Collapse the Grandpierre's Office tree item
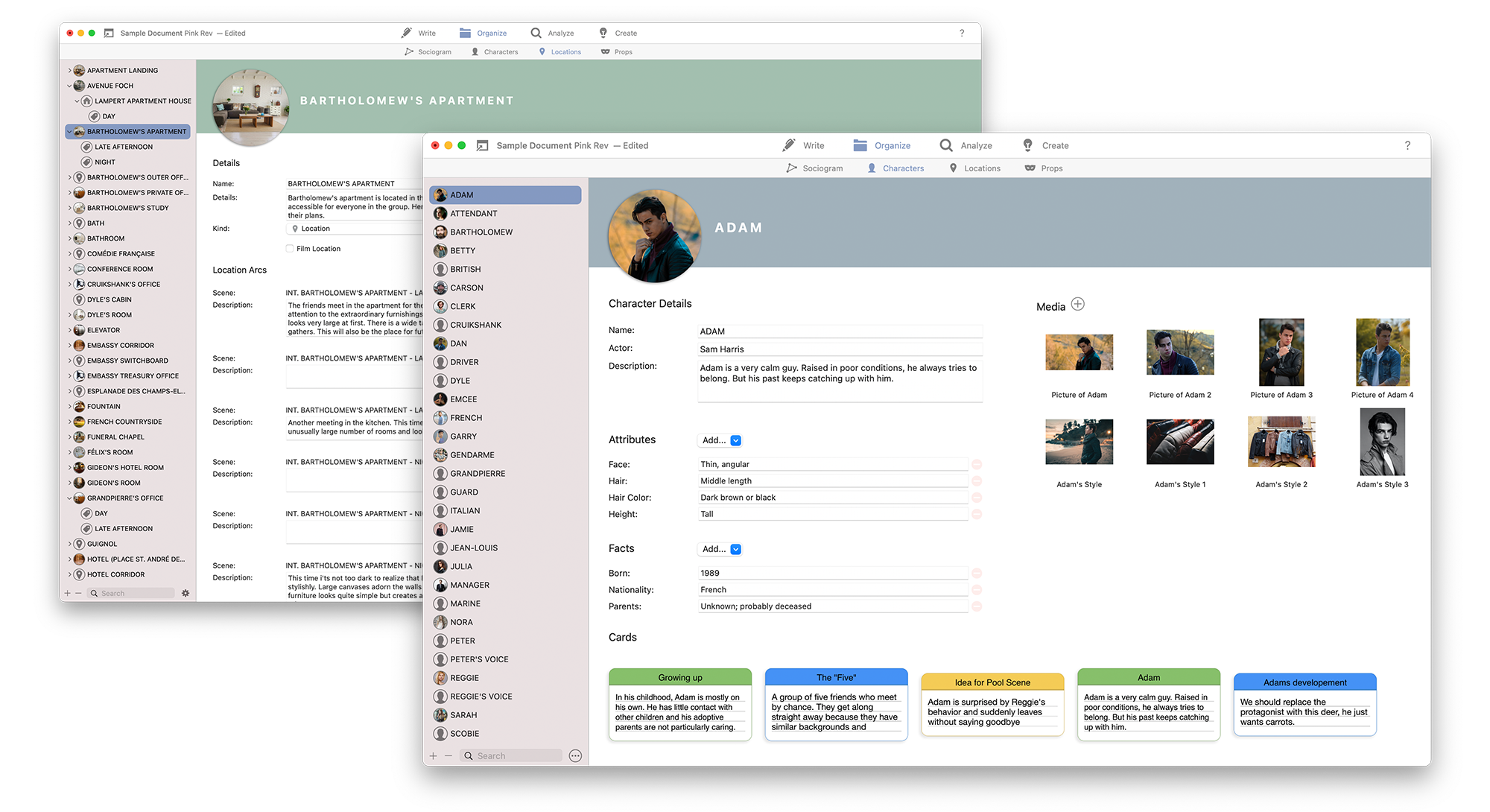The width and height of the screenshot is (1490, 812). [x=70, y=498]
